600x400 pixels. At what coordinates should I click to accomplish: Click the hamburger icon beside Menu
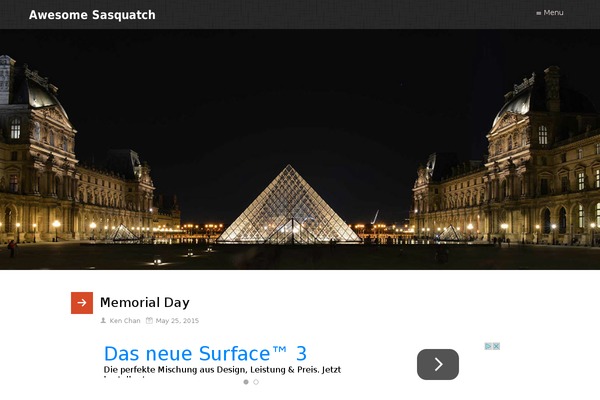coord(538,13)
